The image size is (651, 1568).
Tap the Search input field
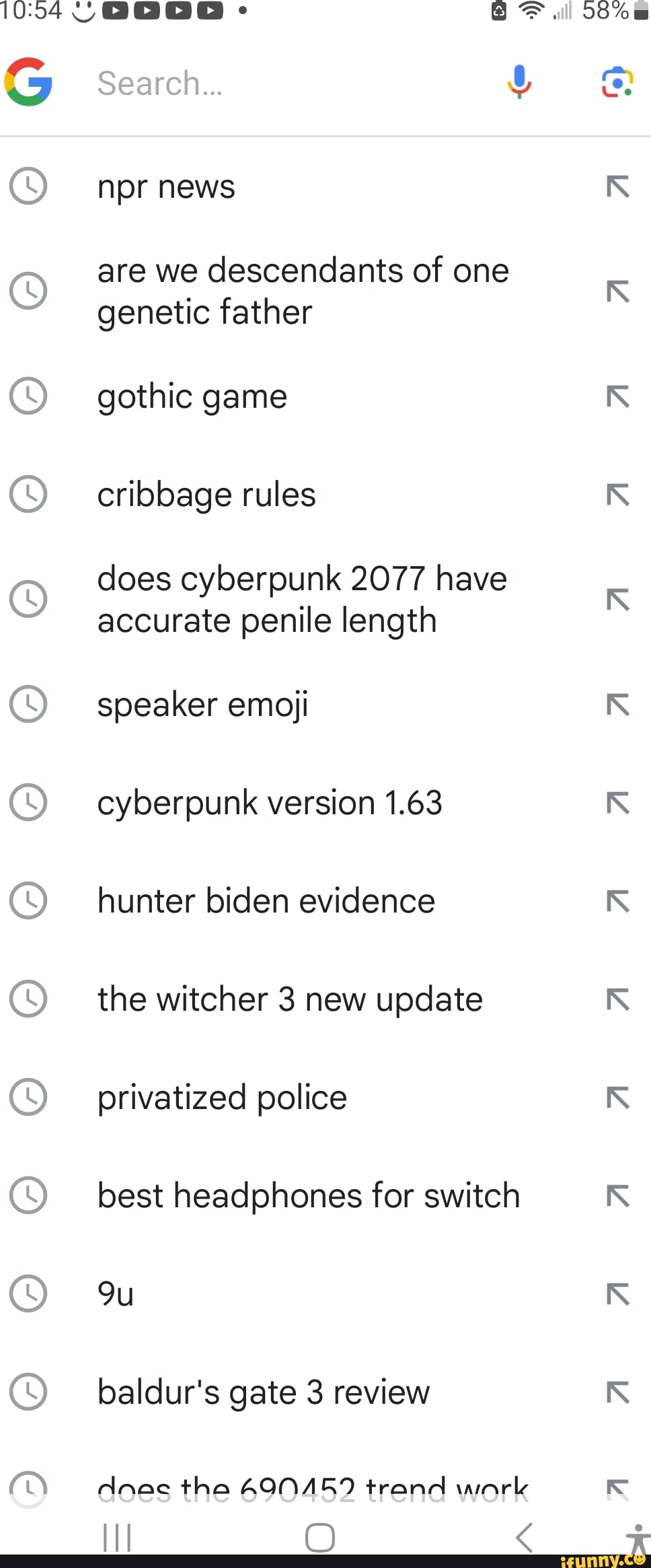pyautogui.click(x=282, y=83)
